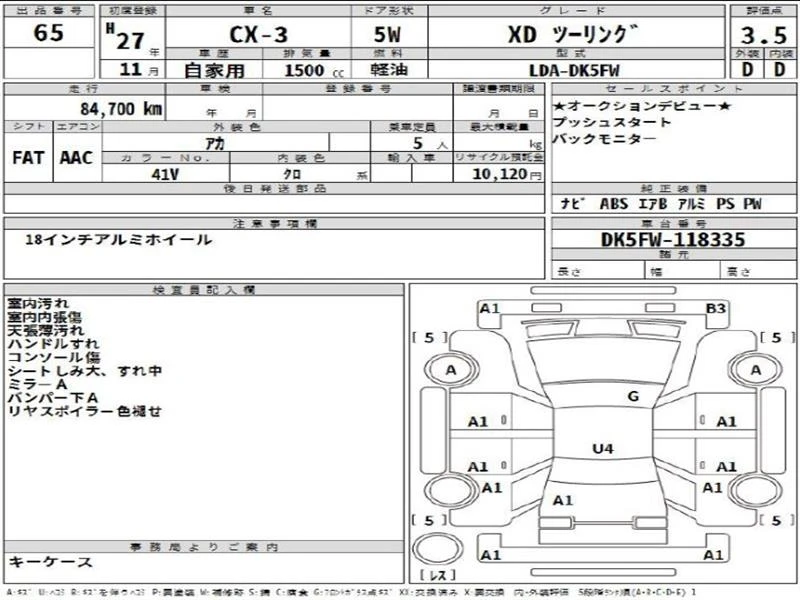Click the バックモニター sales point line
Image resolution: width=800 pixels, height=600 pixels.
[x=604, y=139]
